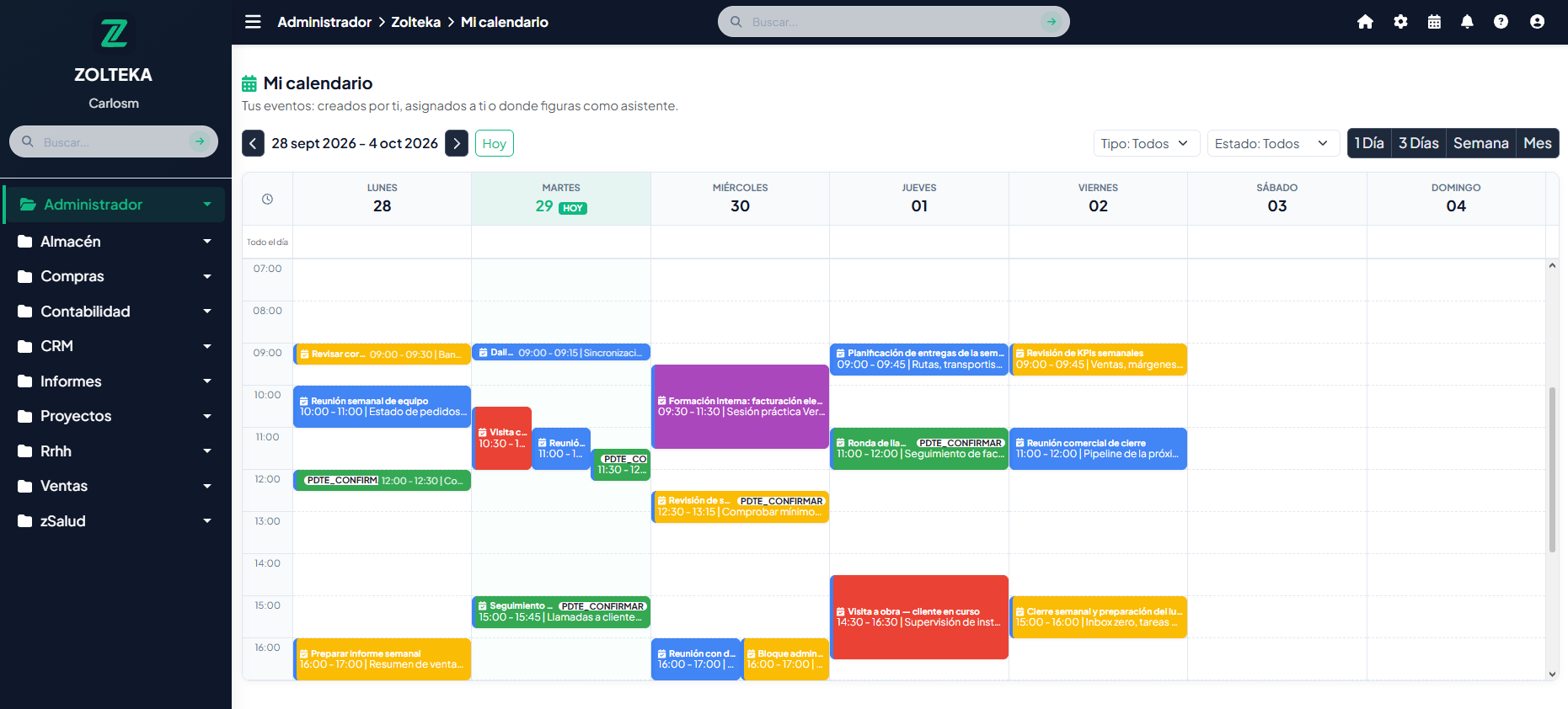This screenshot has width=1568, height=709.
Task: Switch to the Mes view
Action: pyautogui.click(x=1537, y=143)
